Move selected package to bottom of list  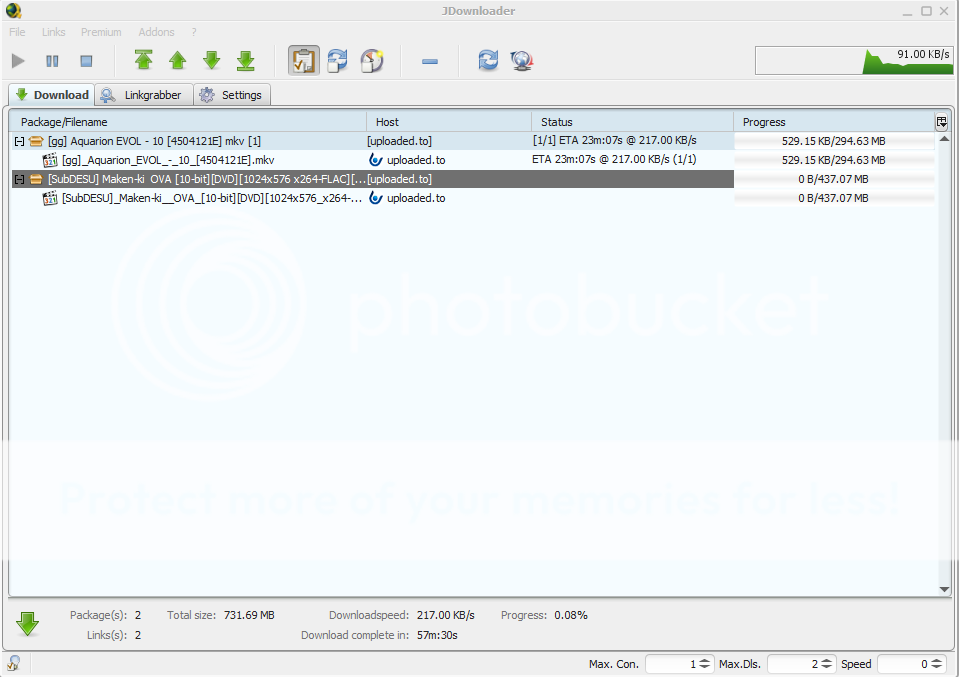click(x=246, y=61)
